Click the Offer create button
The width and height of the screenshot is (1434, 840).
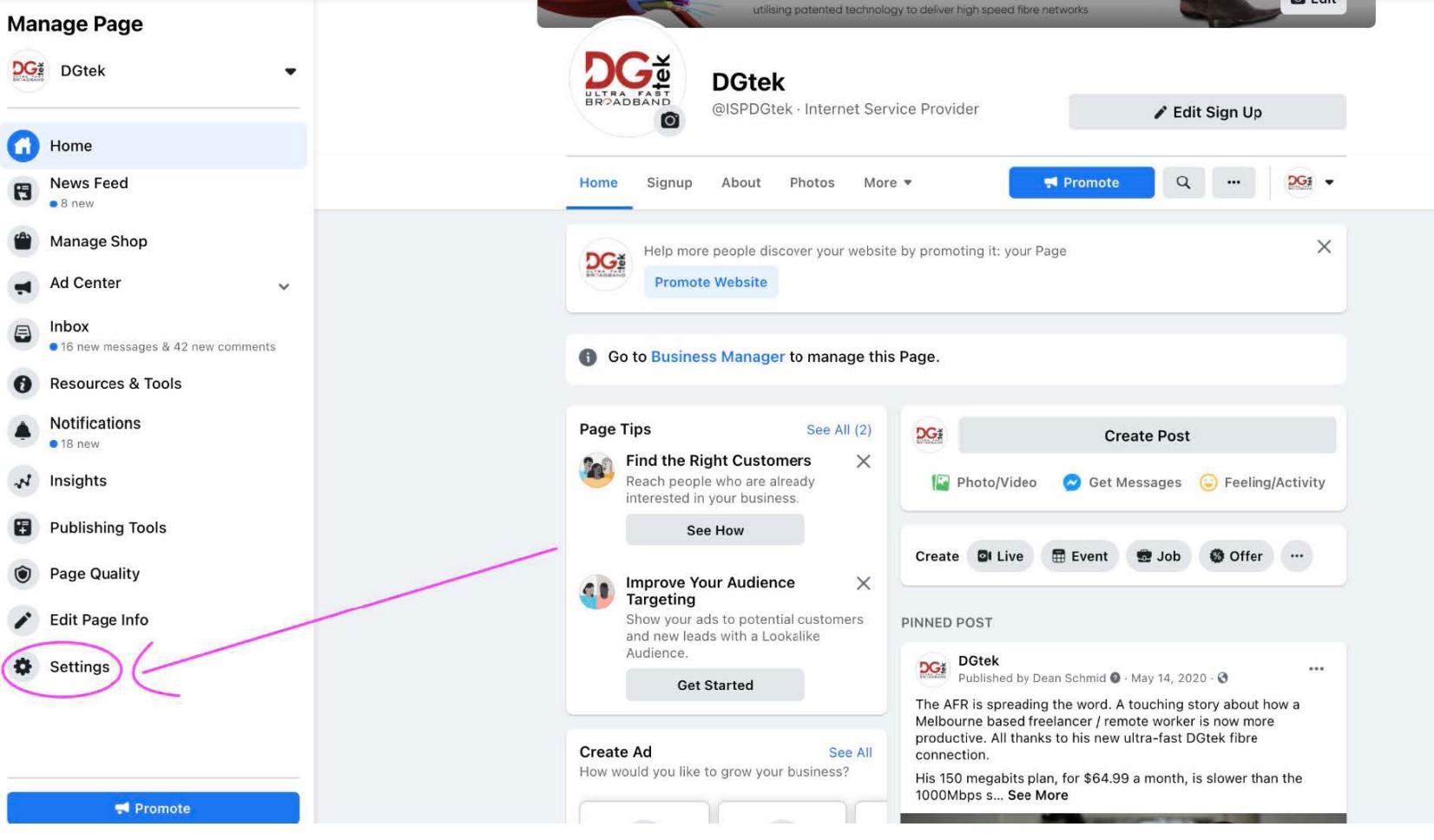[1236, 556]
